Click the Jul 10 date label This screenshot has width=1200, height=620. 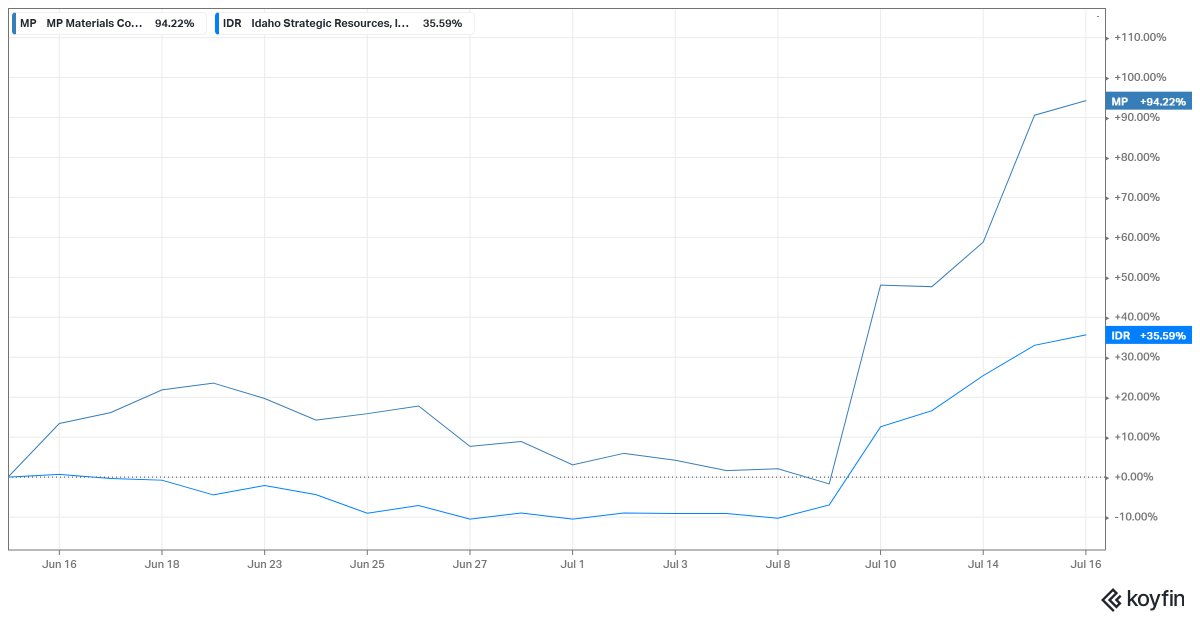880,565
